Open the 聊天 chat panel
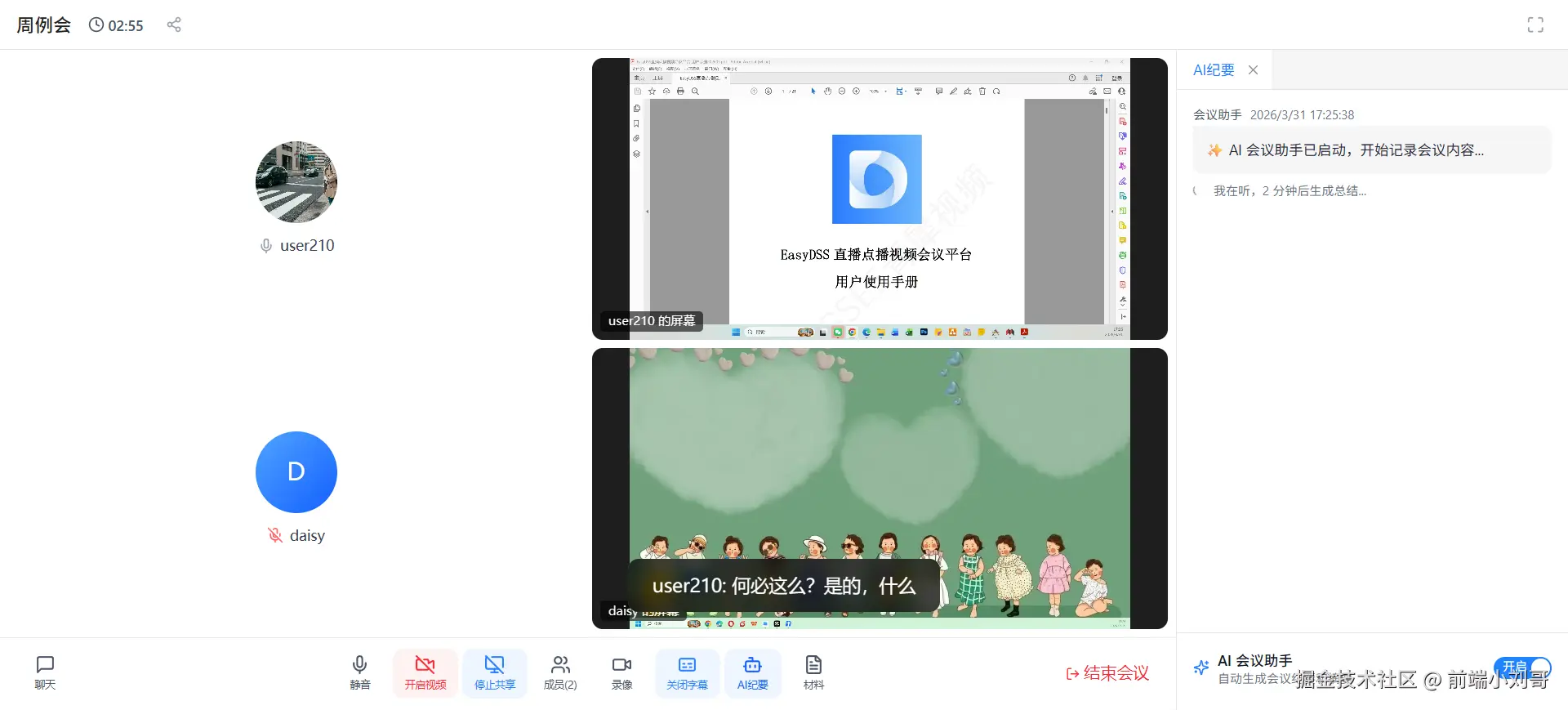Image resolution: width=1568 pixels, height=710 pixels. pos(45,673)
